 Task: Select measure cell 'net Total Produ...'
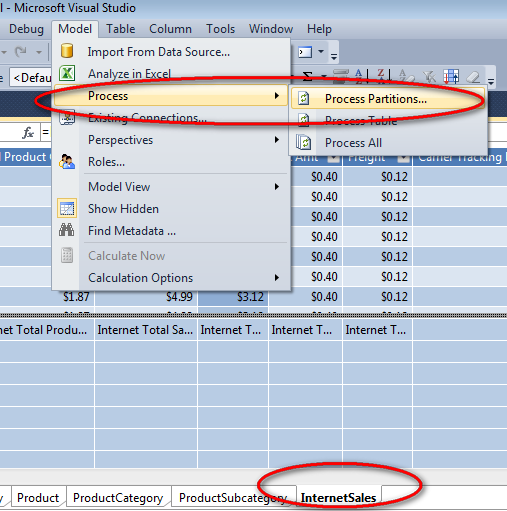point(47,330)
